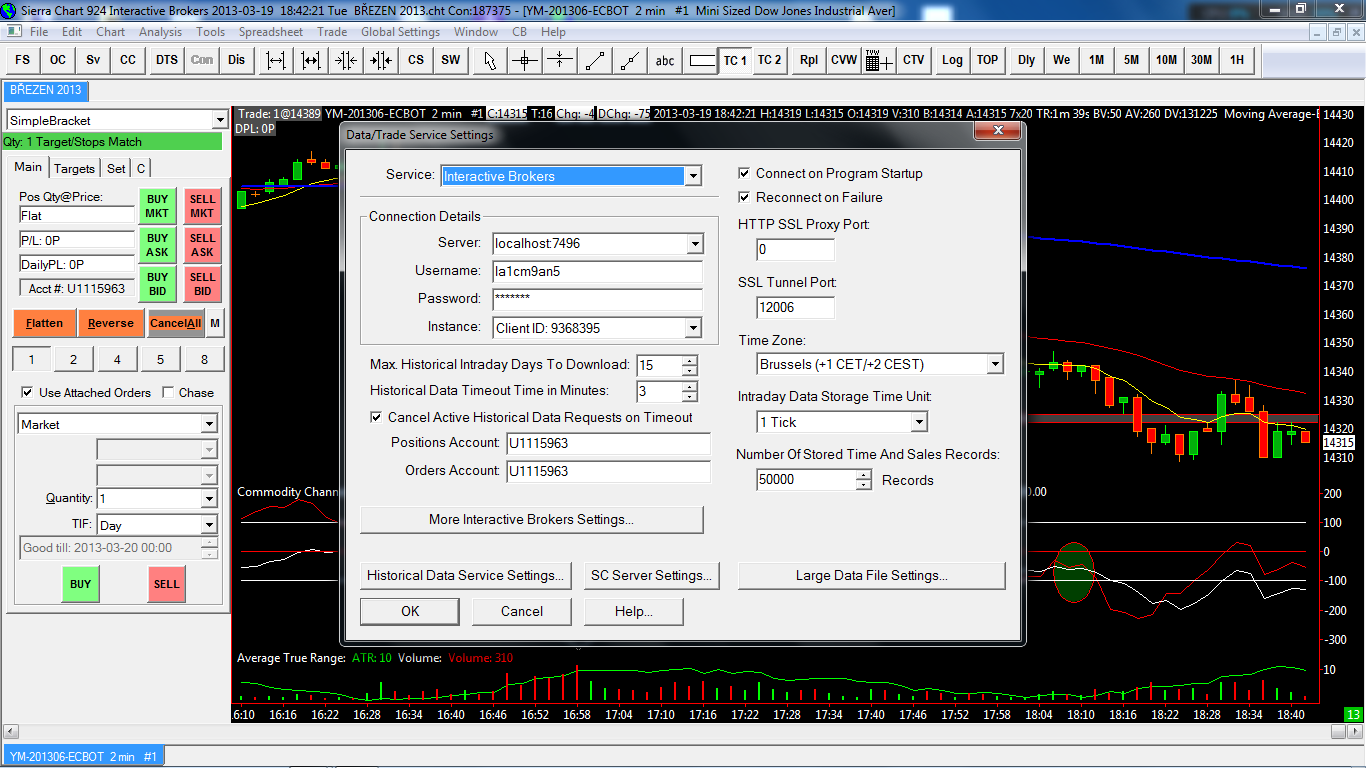Toggle Connect on Program Startup checkbox
The width and height of the screenshot is (1366, 768).
(744, 173)
